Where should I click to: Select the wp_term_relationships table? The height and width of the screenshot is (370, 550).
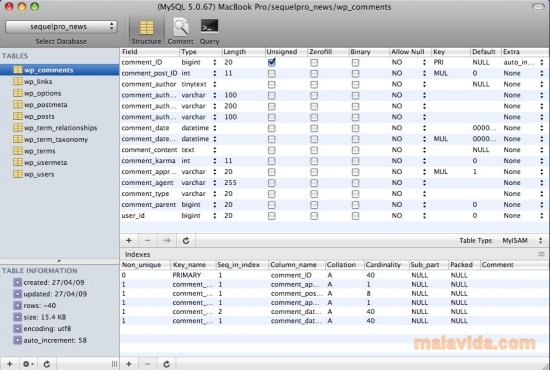click(60, 128)
